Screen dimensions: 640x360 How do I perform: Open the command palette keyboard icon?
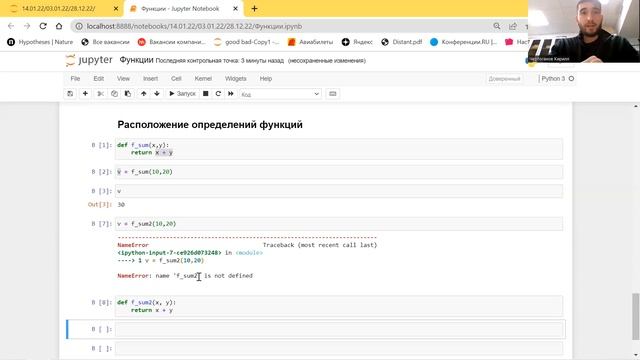[x=333, y=94]
